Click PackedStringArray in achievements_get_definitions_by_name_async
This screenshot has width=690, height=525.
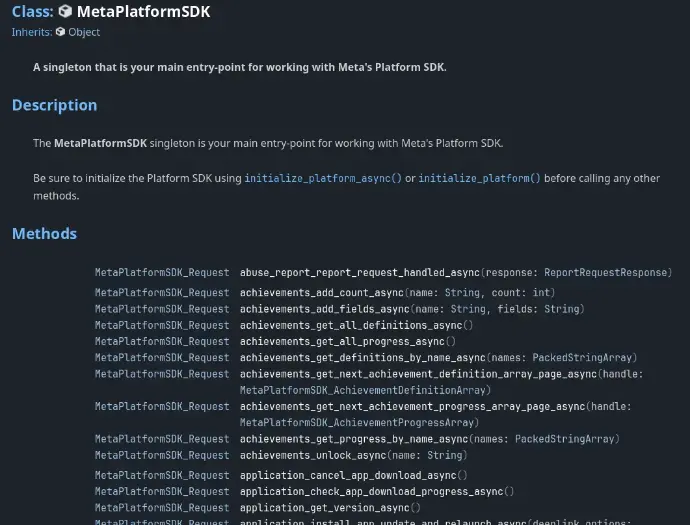(x=582, y=358)
